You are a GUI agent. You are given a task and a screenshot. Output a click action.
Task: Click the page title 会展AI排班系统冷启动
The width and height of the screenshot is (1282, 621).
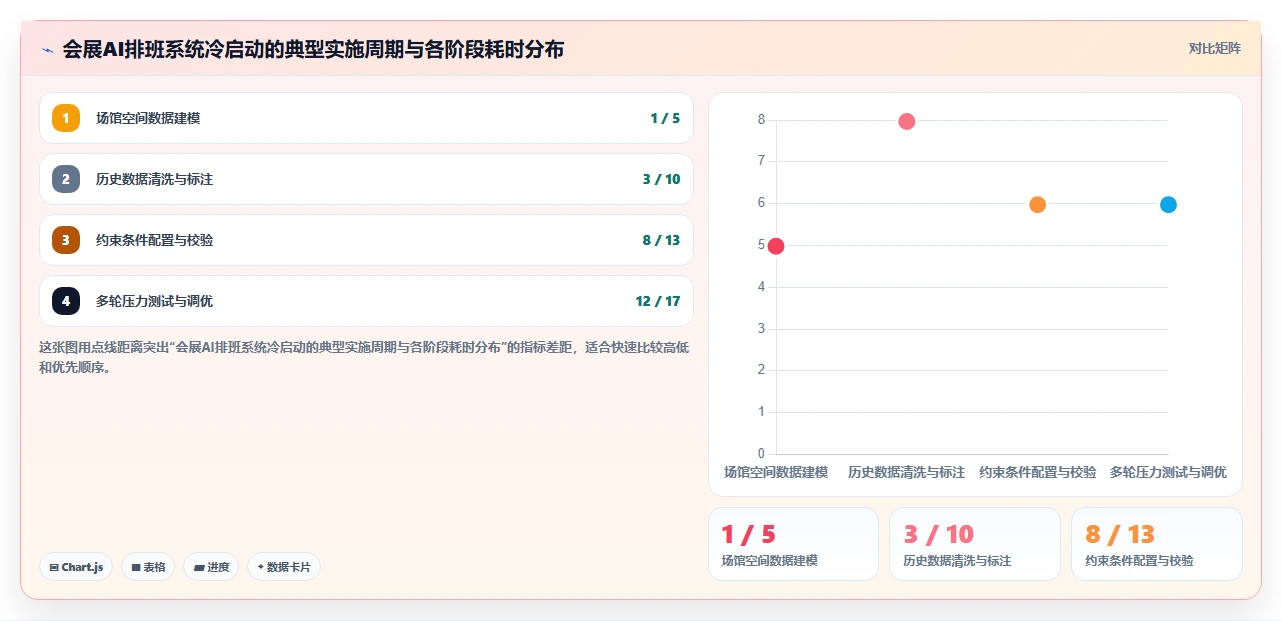pyautogui.click(x=313, y=49)
